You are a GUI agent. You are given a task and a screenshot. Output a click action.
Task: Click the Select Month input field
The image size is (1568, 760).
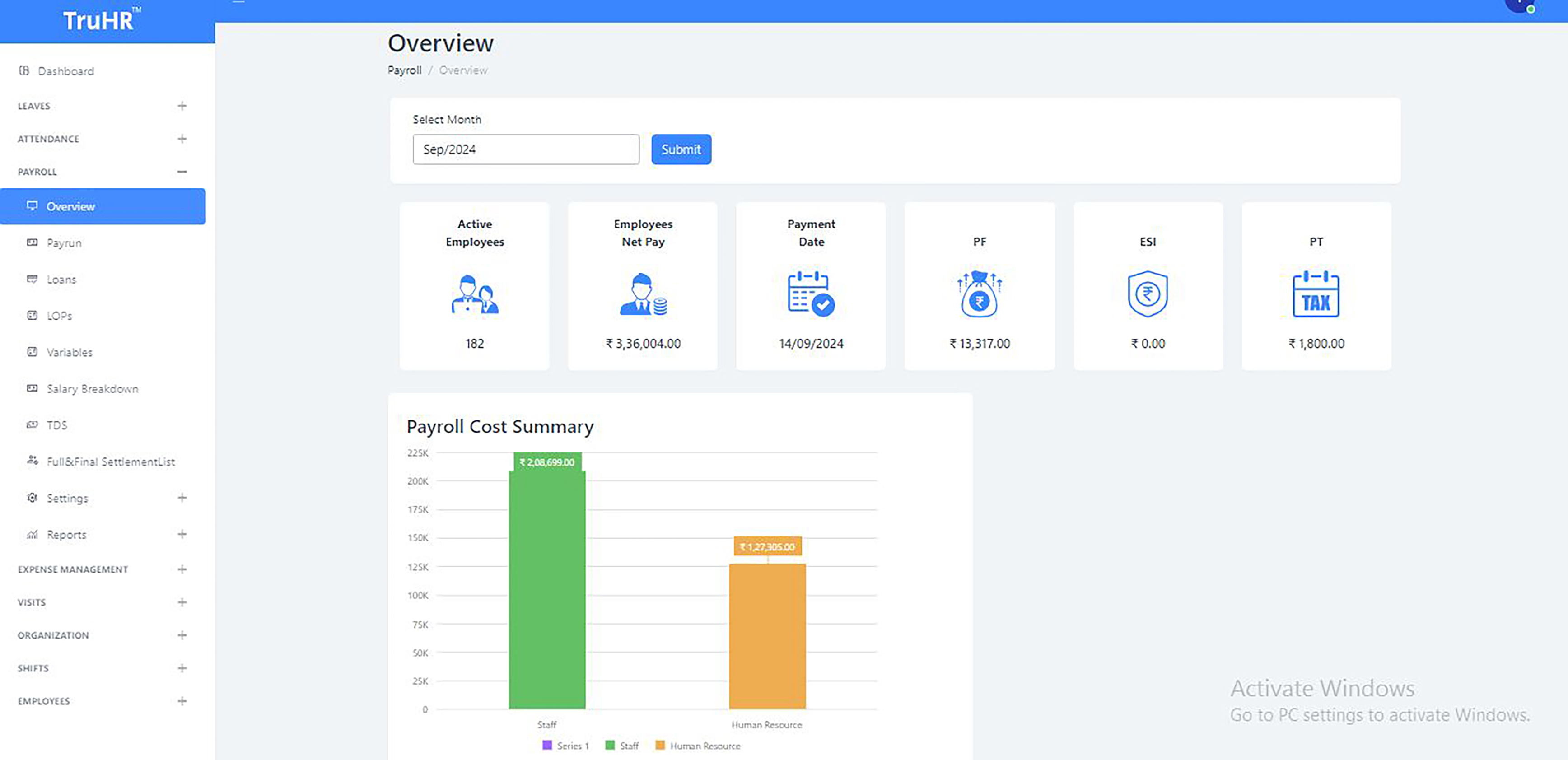[526, 149]
